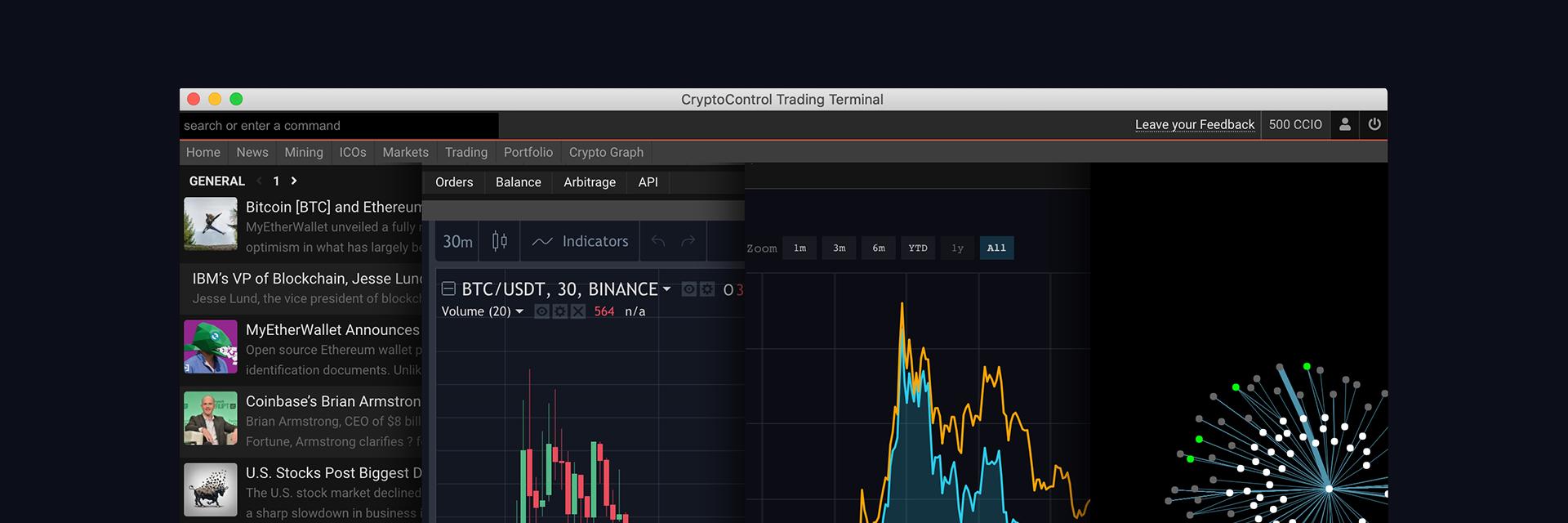
Task: Open the Mining menu tab
Action: click(304, 152)
